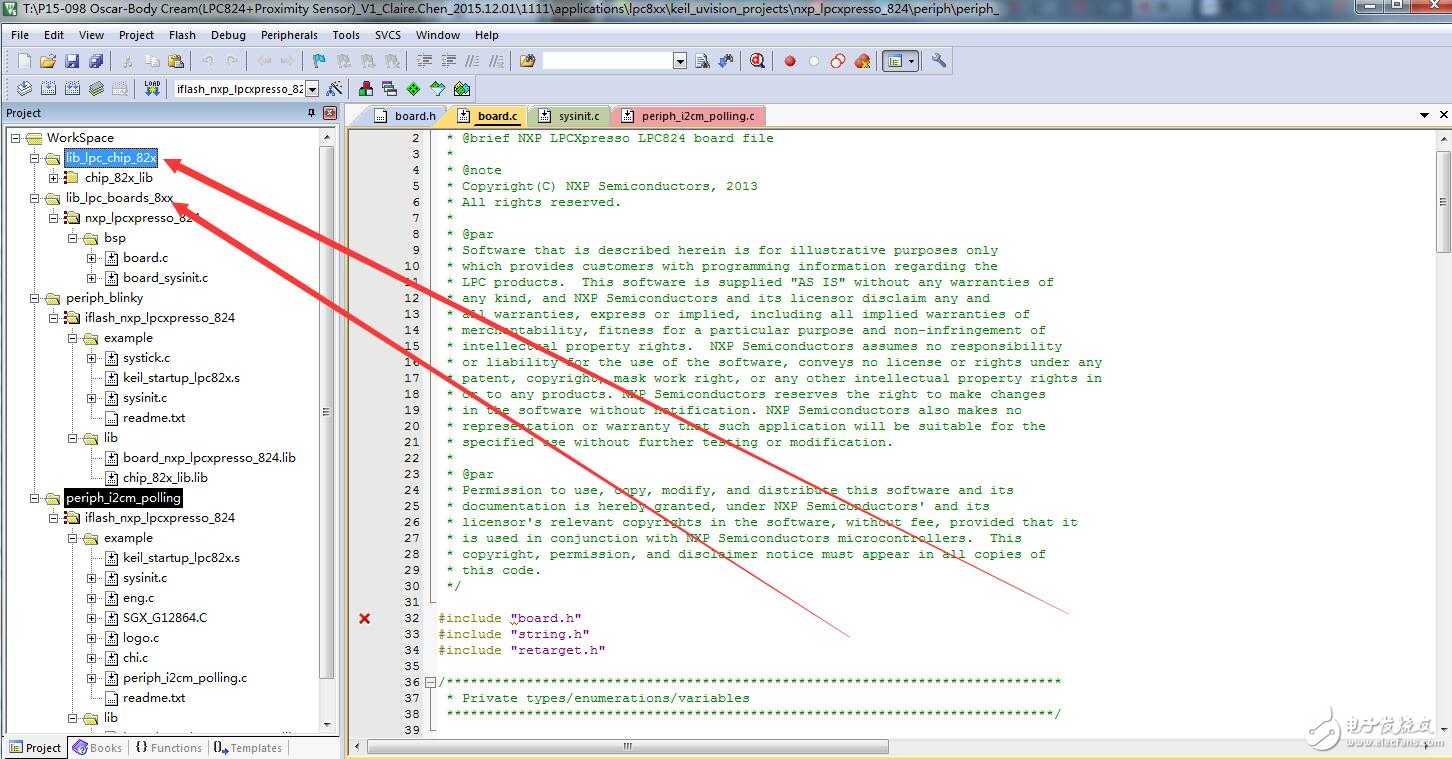Open the Manage Multi-Project Workspace icon
Image resolution: width=1452 pixels, height=759 pixels.
coord(389,89)
